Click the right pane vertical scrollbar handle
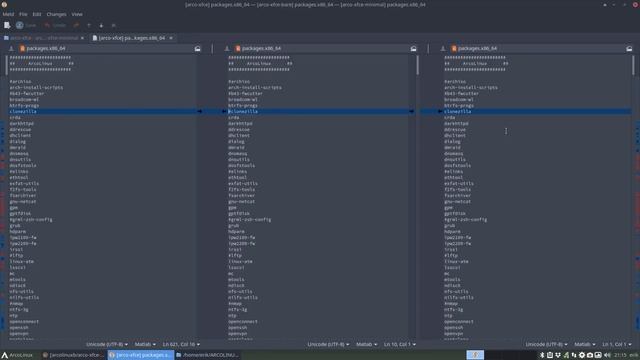Screen dimensions: 640x360 (633, 65)
